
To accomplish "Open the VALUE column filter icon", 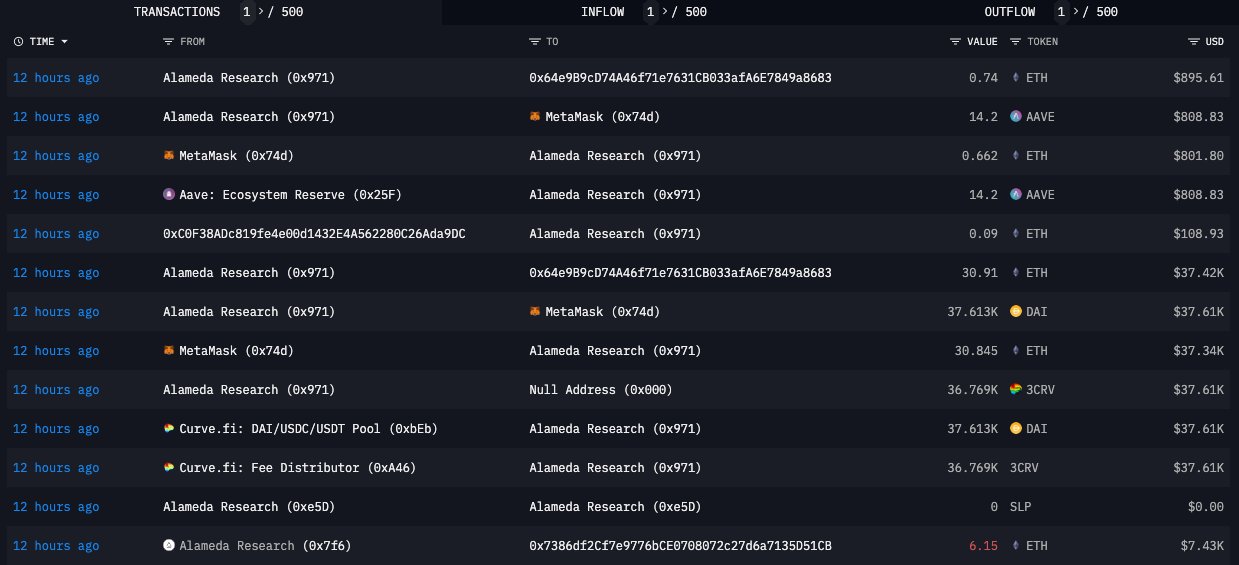I will (x=955, y=42).
